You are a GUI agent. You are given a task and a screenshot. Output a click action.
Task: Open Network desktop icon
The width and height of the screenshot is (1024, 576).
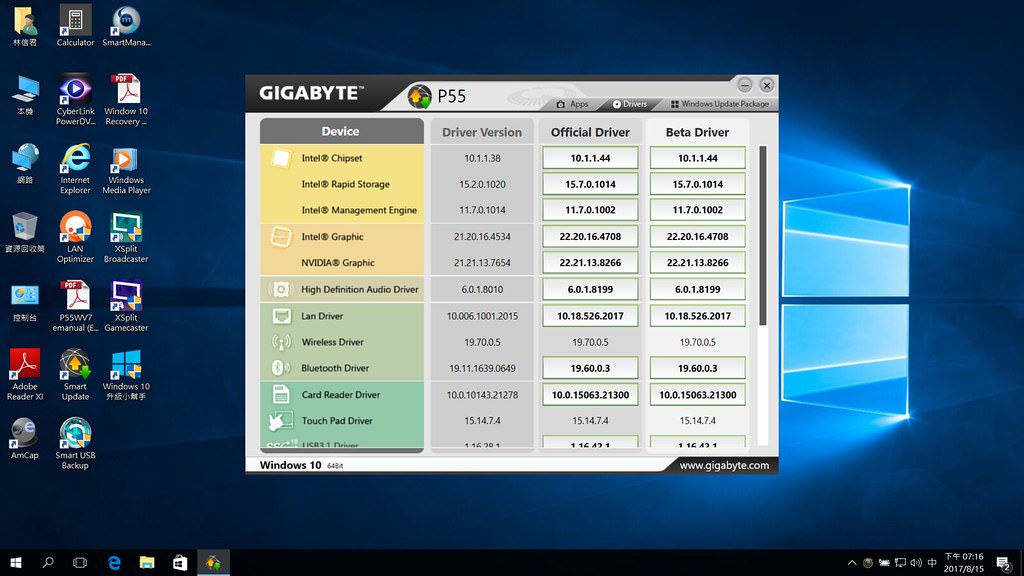[x=25, y=163]
